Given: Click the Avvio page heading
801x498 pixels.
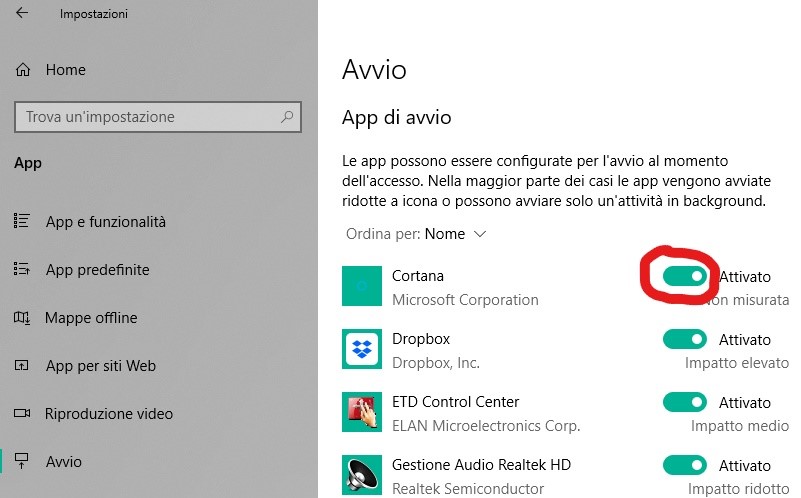Looking at the screenshot, I should 374,70.
